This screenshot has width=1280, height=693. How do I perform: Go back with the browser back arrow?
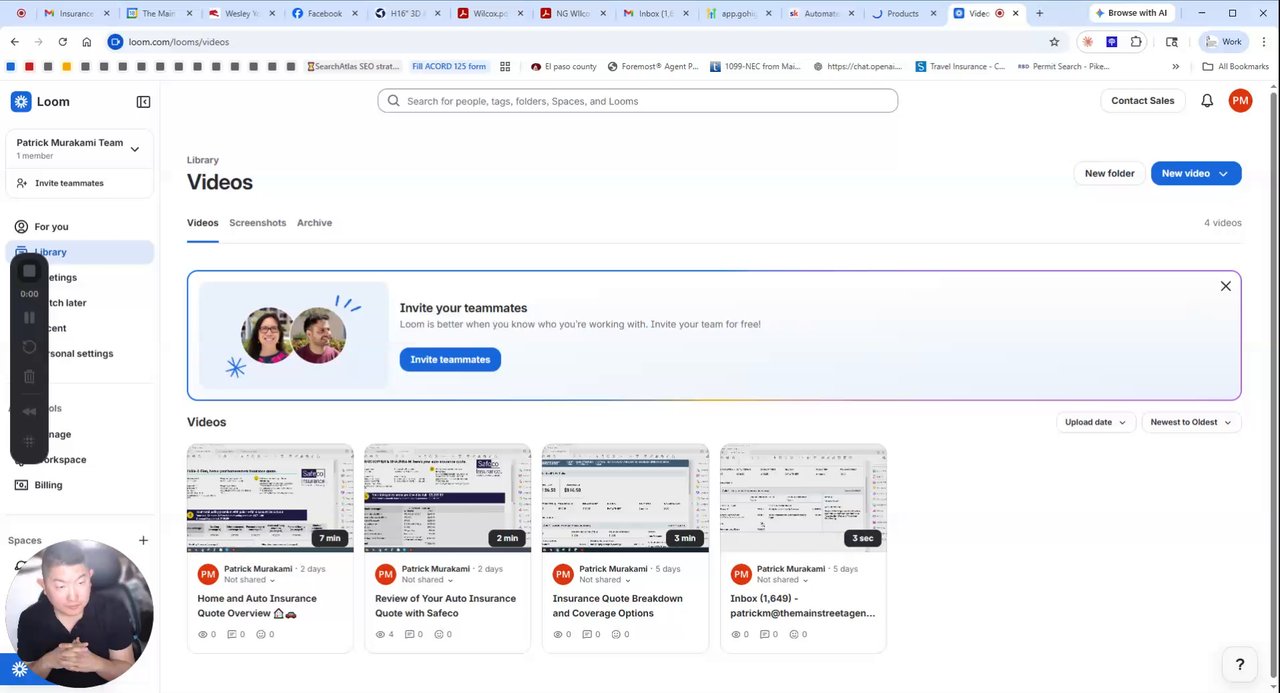pos(14,42)
